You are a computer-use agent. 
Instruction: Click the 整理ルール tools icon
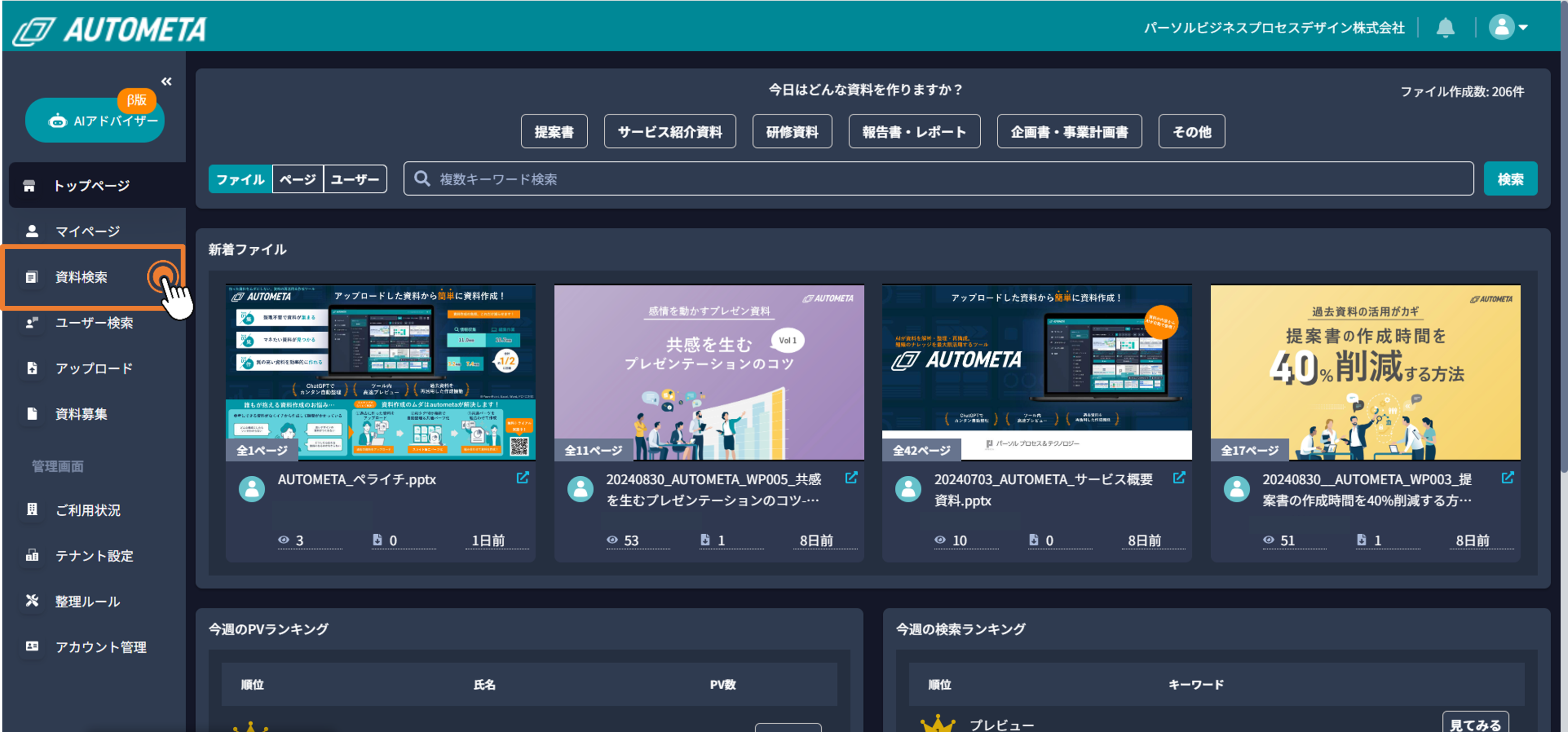click(32, 601)
